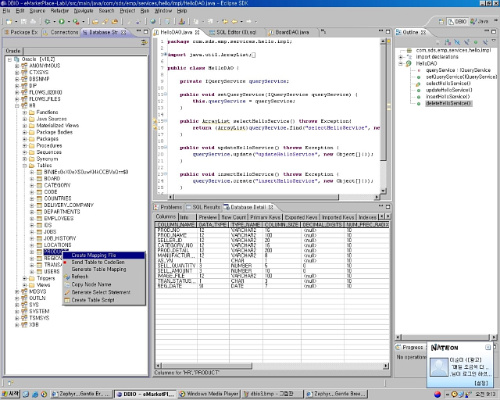Collapse HelloDAO class in Outline
Image resolution: width=500 pixels, height=400 pixels.
[401, 64]
